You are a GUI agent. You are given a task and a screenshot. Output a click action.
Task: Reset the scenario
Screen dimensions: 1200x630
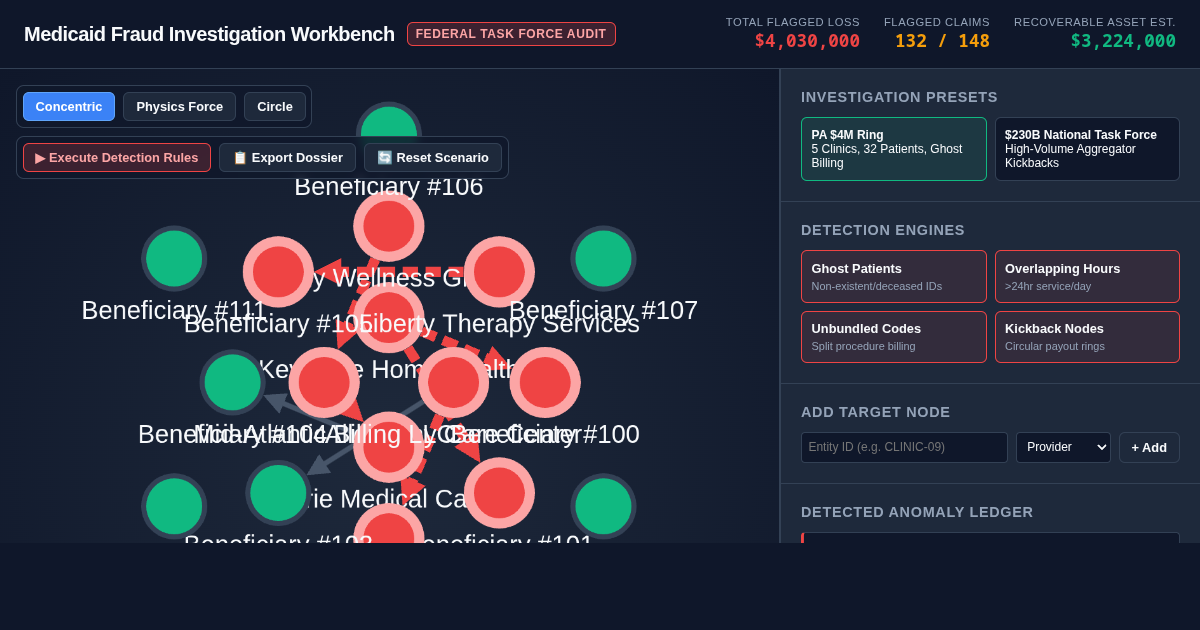click(433, 158)
